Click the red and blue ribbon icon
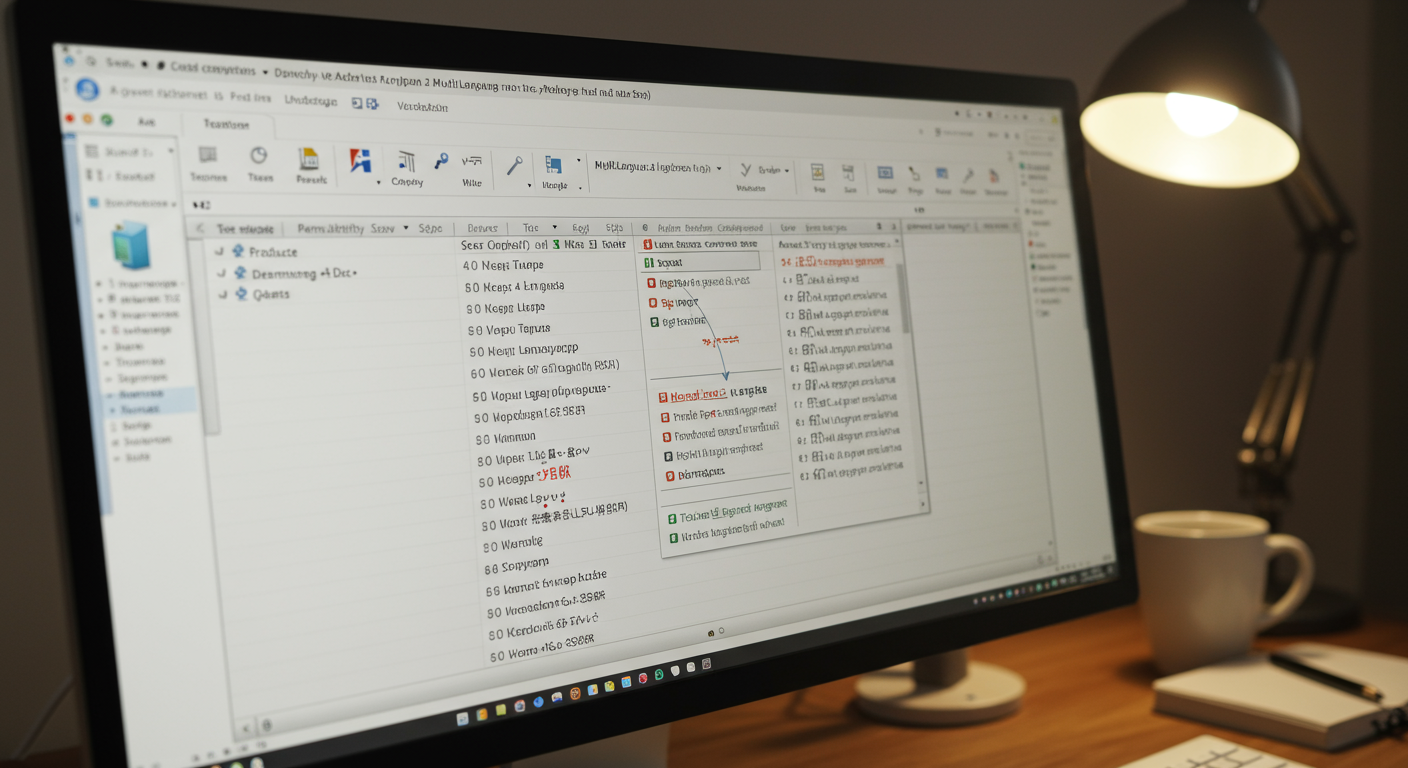The width and height of the screenshot is (1408, 768). point(360,161)
